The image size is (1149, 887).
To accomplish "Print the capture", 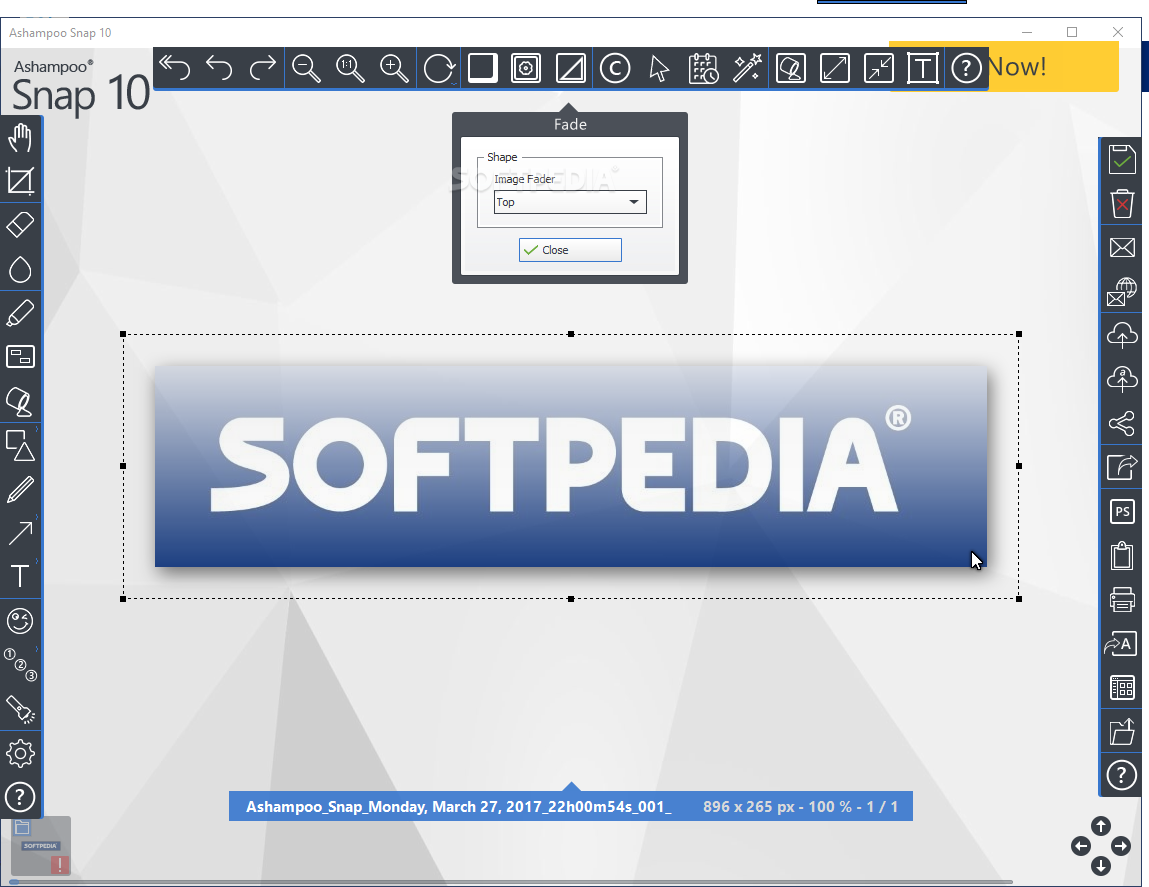I will [x=1122, y=599].
